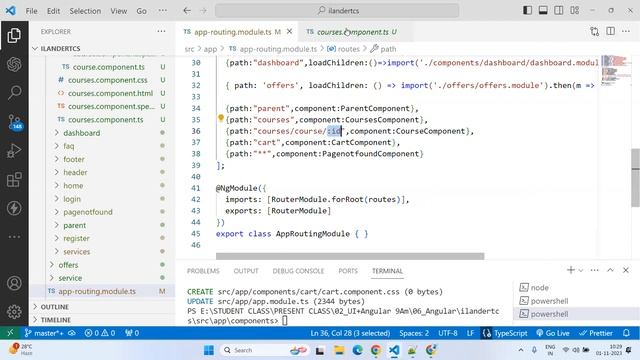Image resolution: width=640 pixels, height=360 pixels.
Task: Expand the register folder
Action: click(102, 238)
